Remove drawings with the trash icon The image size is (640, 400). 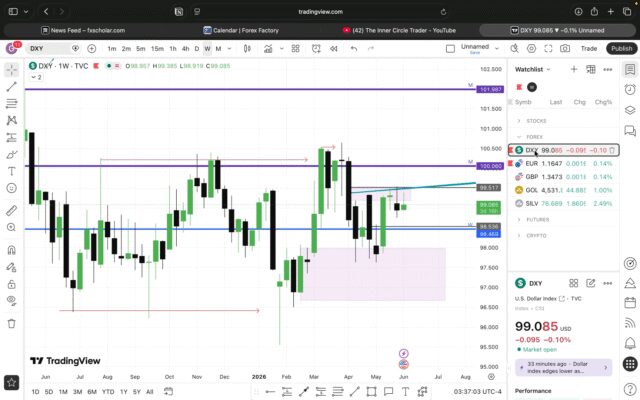(11, 324)
